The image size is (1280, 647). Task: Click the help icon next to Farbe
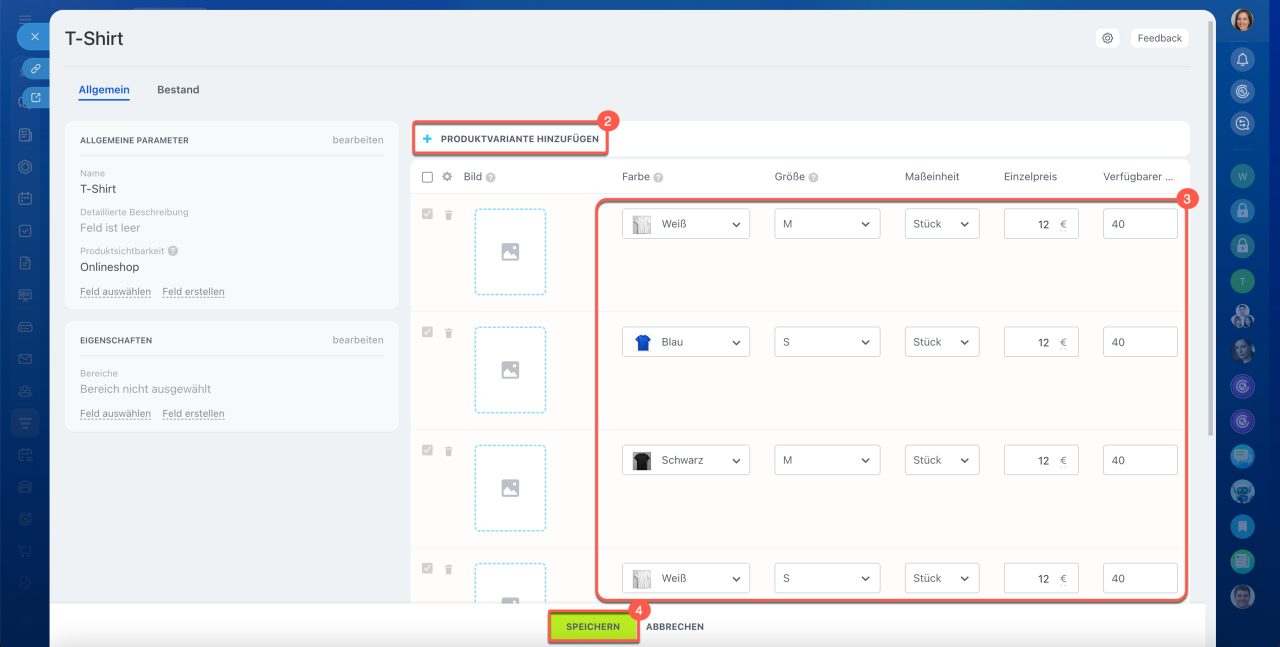point(659,178)
